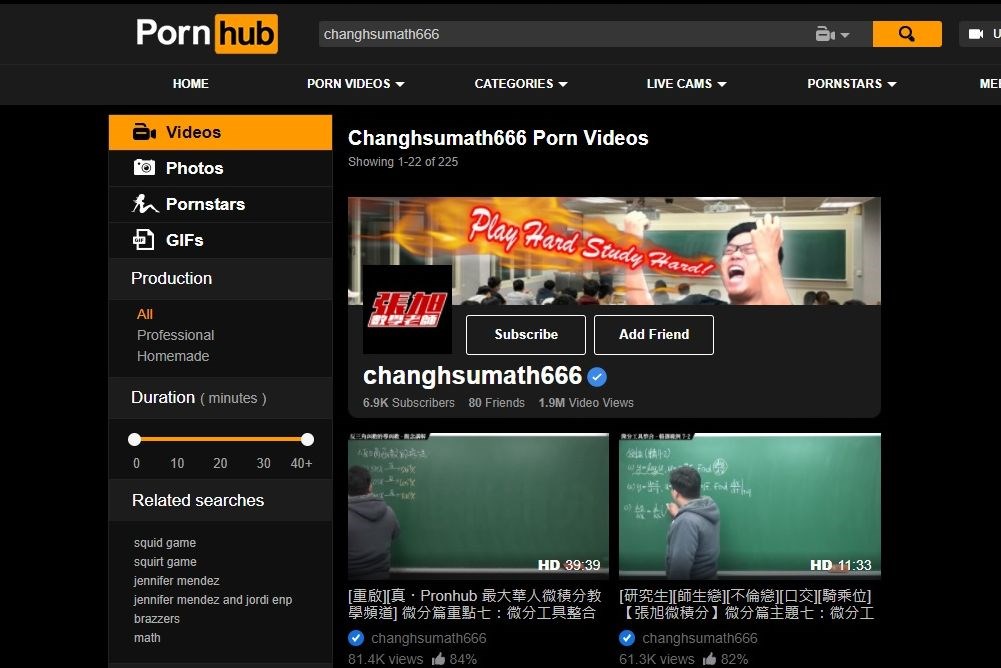The height and width of the screenshot is (668, 1001).
Task: Click the related search 'squirt game'
Action: (165, 562)
